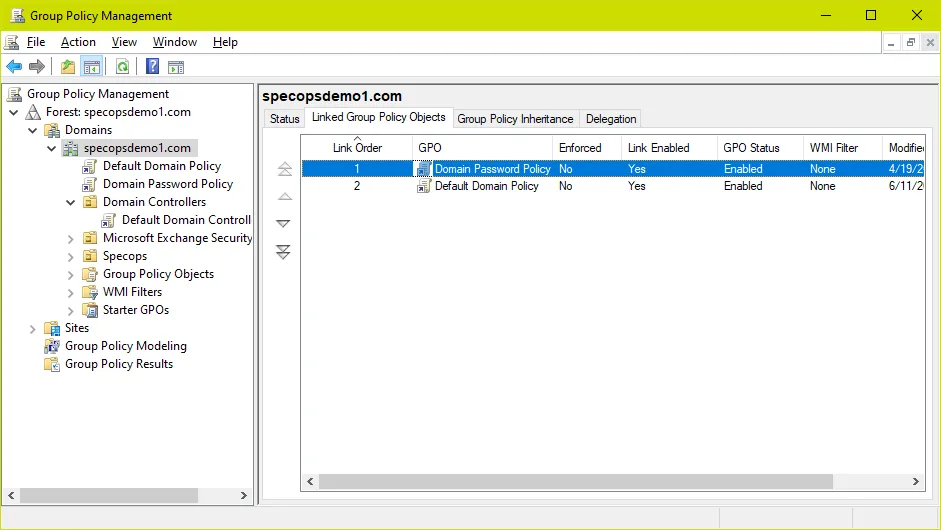Switch to the Delegation tab
The height and width of the screenshot is (530, 941).
(611, 119)
